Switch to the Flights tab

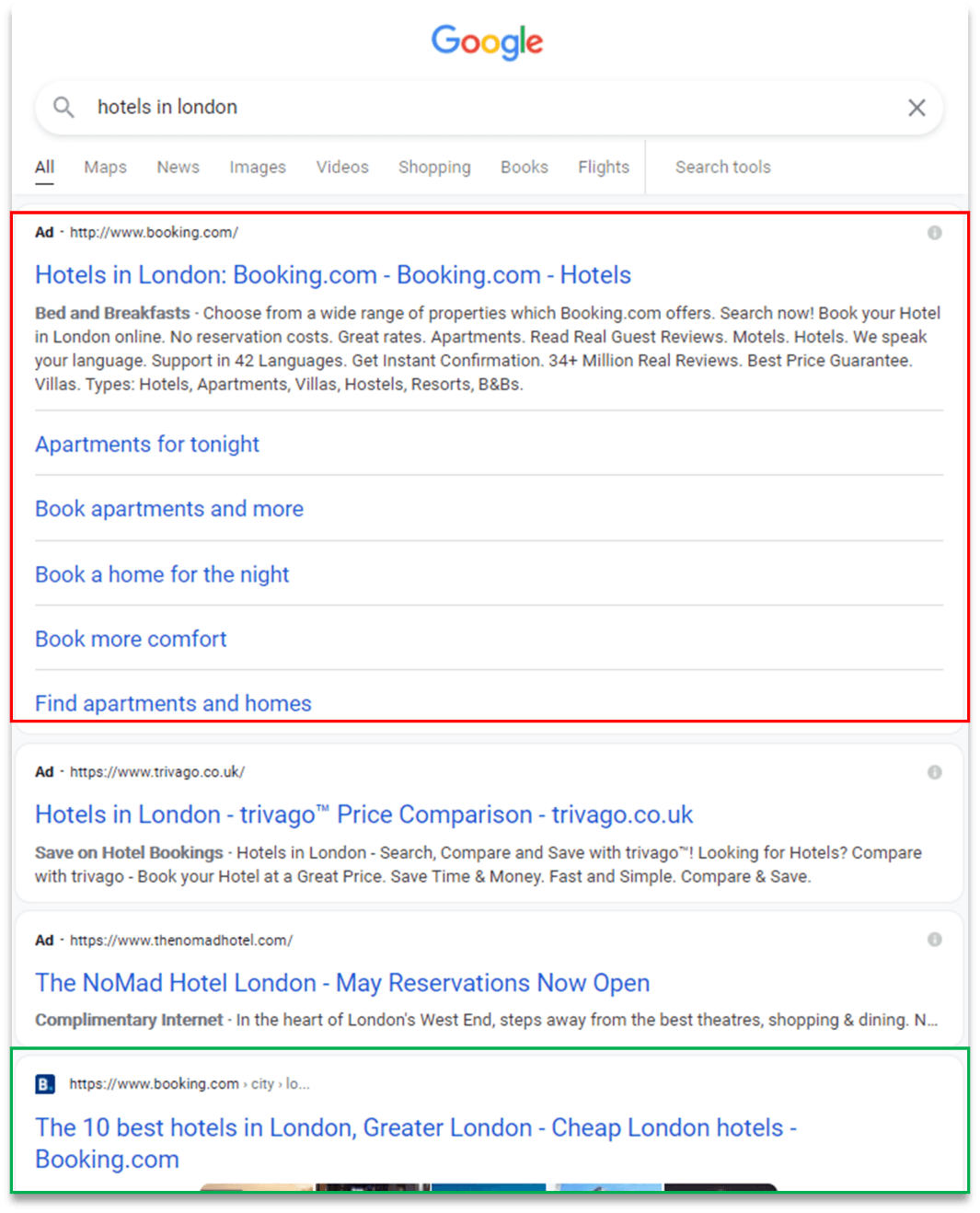[x=603, y=167]
